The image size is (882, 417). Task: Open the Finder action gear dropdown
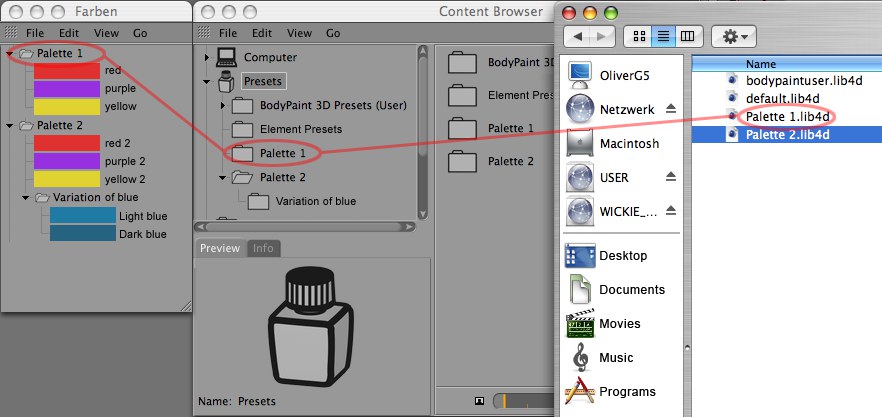pyautogui.click(x=733, y=36)
